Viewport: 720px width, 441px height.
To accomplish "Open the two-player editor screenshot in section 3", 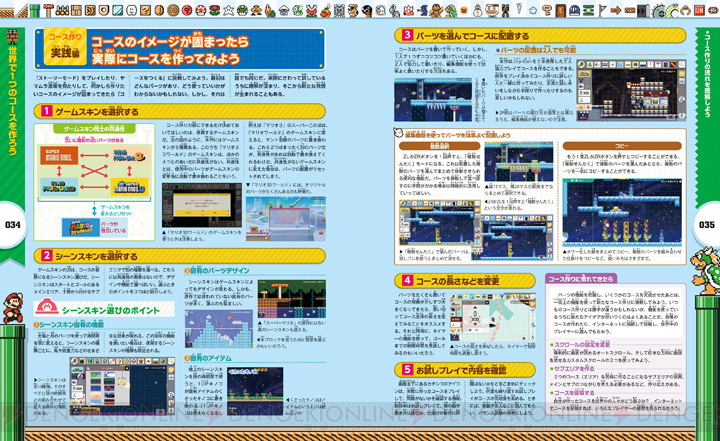I will pos(631,90).
